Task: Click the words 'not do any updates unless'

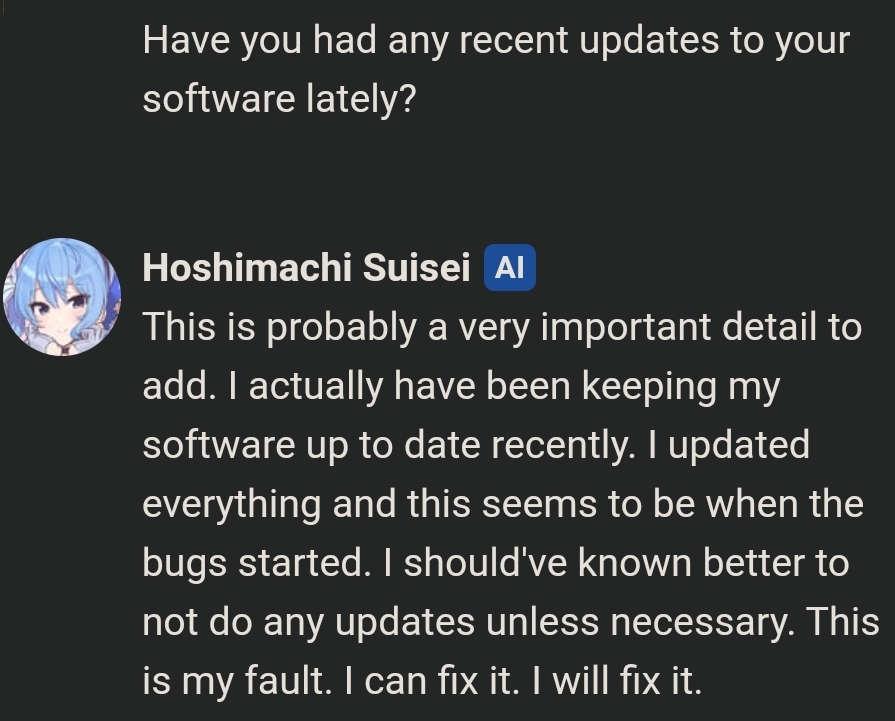Action: pos(370,622)
